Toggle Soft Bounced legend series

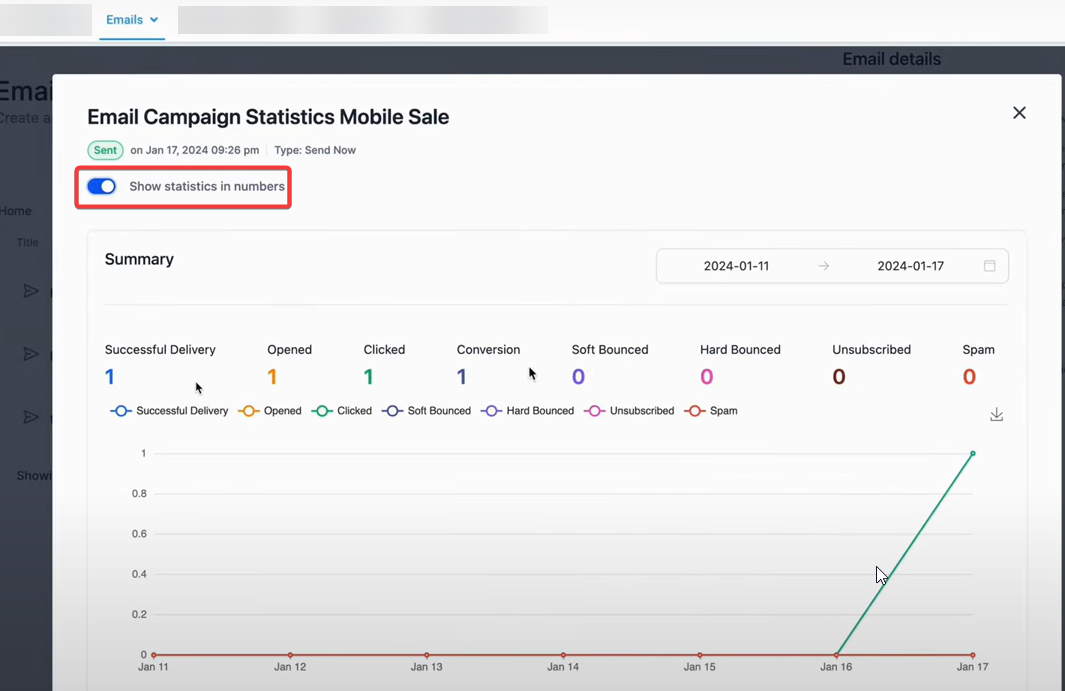coord(426,411)
